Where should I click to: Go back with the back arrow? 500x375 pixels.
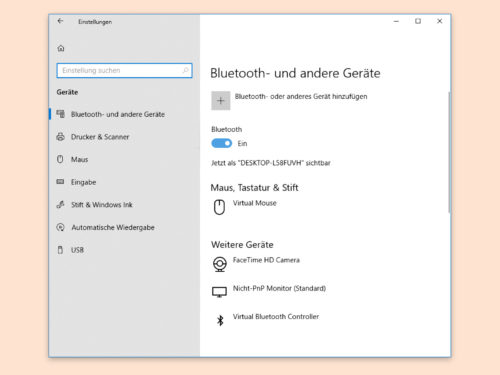pos(60,21)
